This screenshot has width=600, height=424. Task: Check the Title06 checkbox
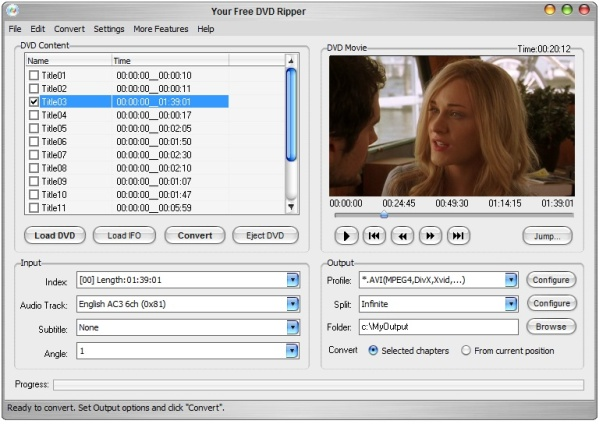[34, 141]
